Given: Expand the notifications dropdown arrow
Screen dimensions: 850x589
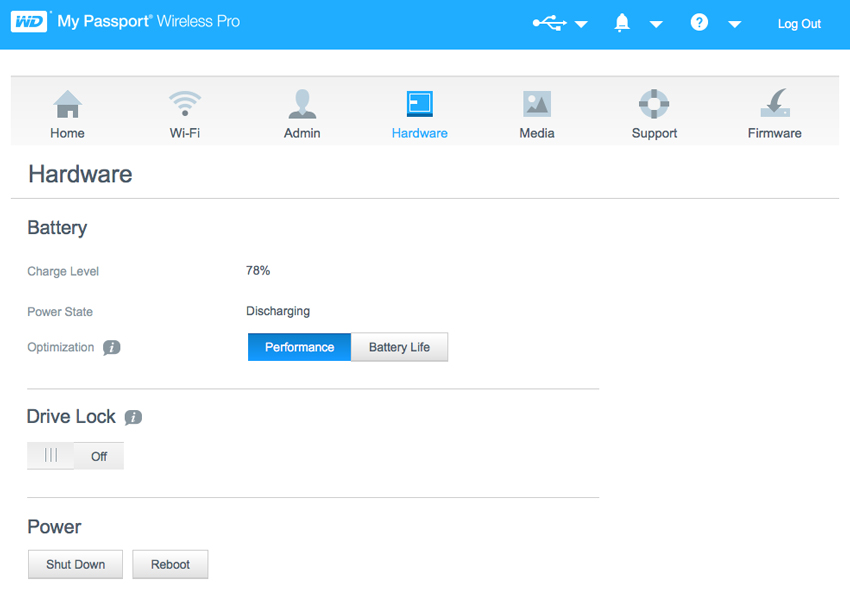Looking at the screenshot, I should (656, 24).
